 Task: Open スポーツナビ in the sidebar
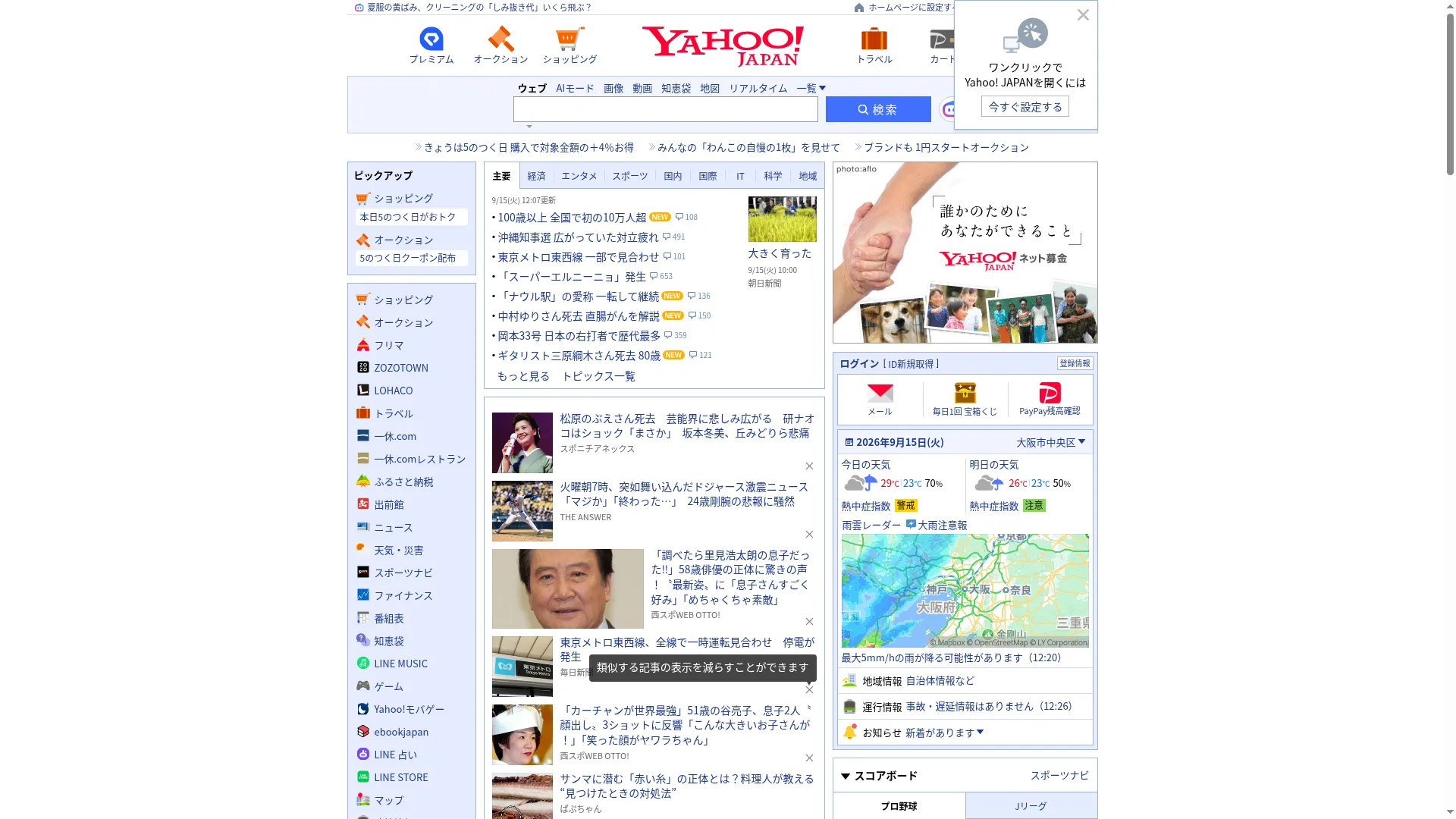point(403,573)
